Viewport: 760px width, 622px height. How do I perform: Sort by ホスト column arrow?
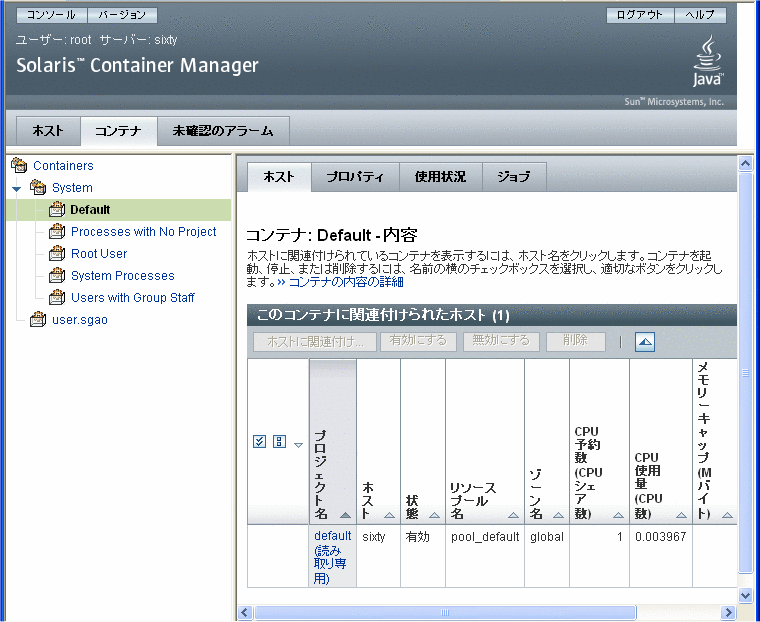[389, 515]
